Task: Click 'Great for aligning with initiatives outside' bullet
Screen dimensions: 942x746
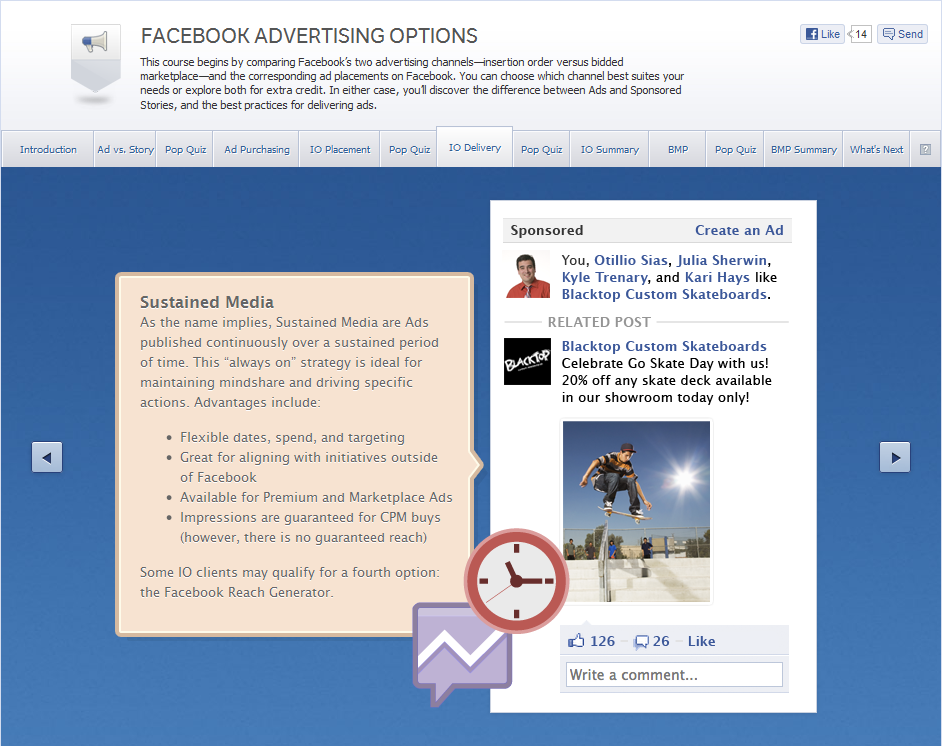Action: 309,457
